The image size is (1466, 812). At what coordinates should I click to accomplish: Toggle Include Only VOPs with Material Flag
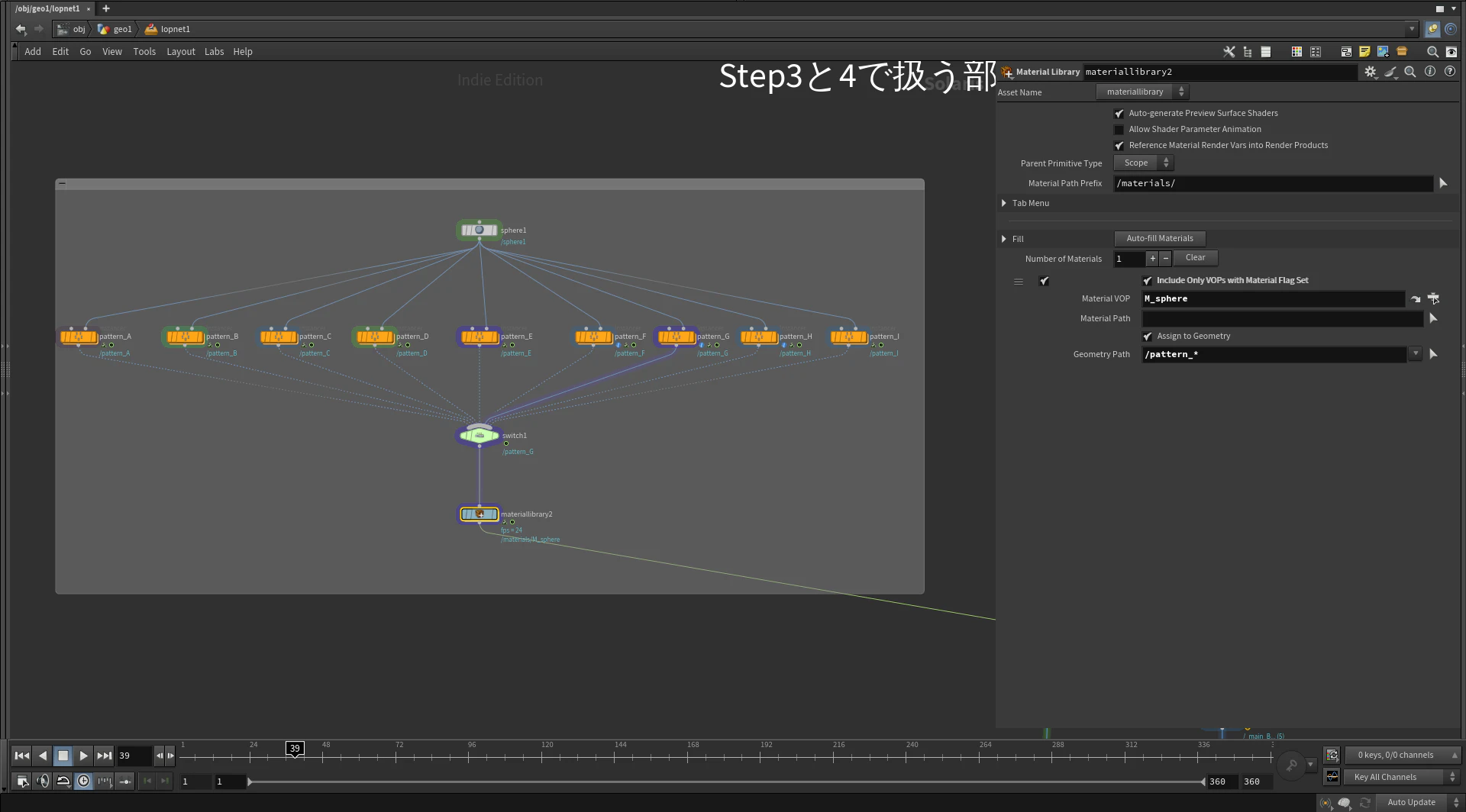[1147, 281]
